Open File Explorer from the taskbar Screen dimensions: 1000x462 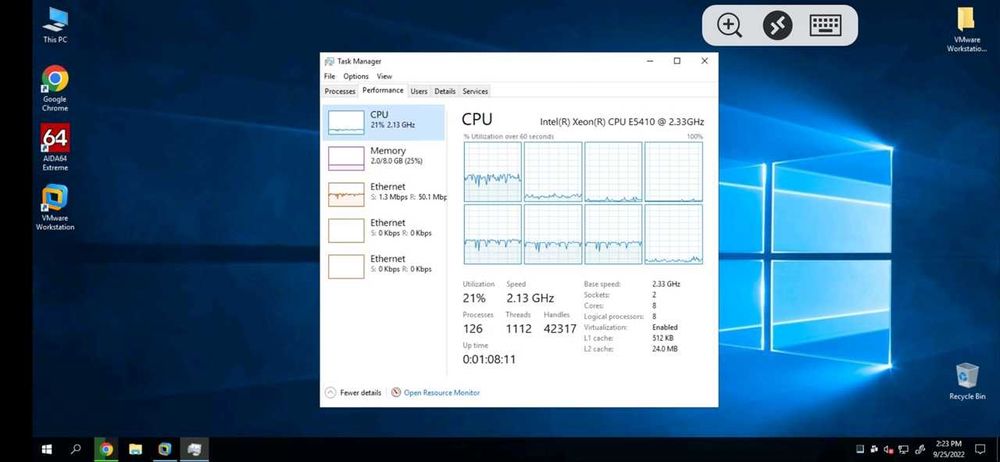(x=135, y=449)
